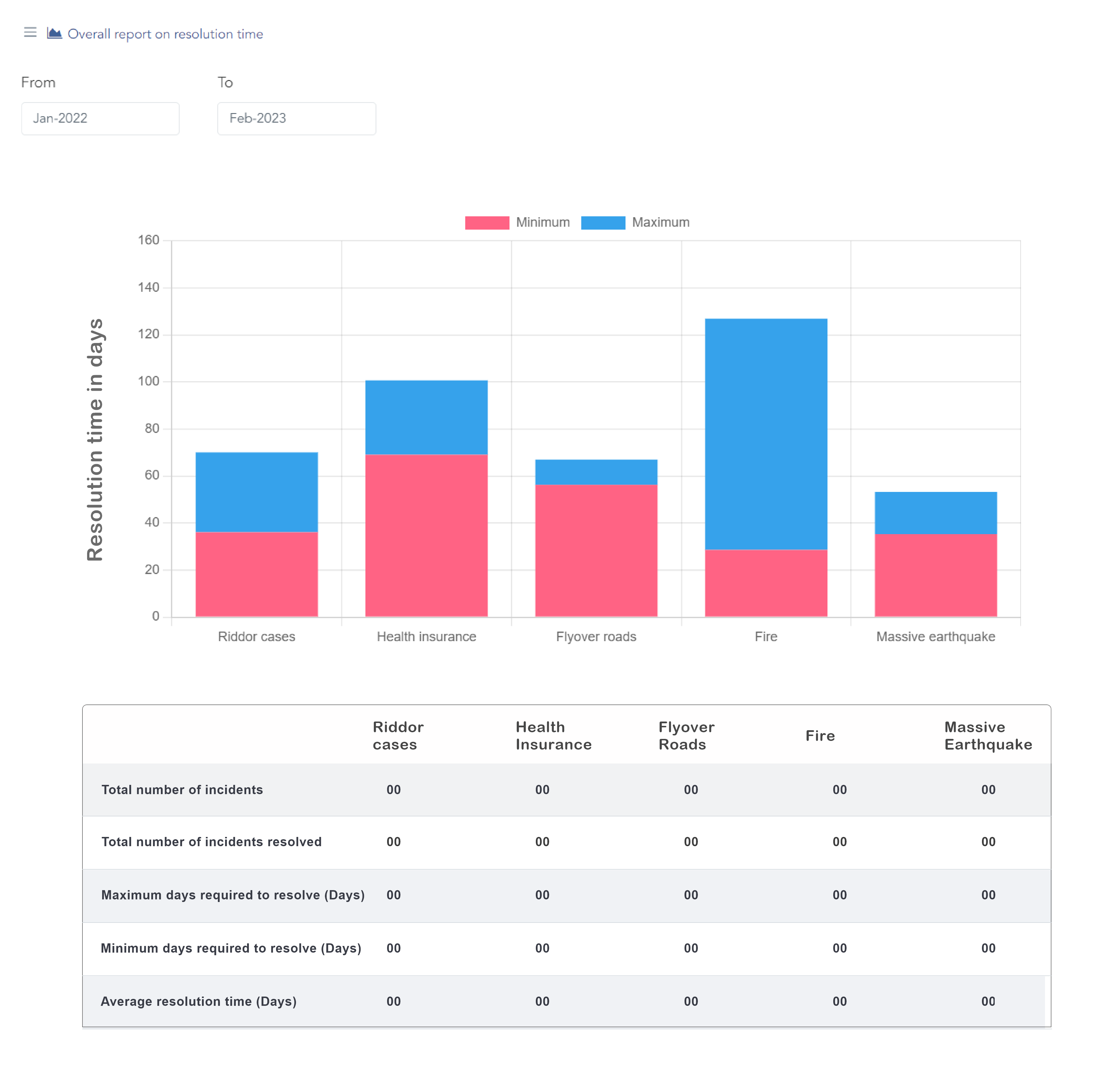The height and width of the screenshot is (1092, 1111).
Task: Open the To date picker Feb-2023
Action: (296, 118)
